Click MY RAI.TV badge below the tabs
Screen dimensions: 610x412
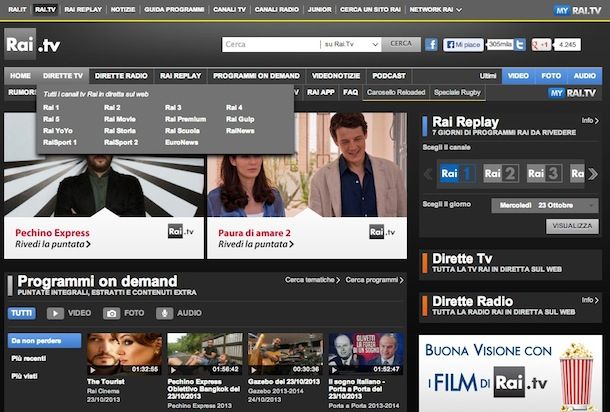pyautogui.click(x=572, y=93)
